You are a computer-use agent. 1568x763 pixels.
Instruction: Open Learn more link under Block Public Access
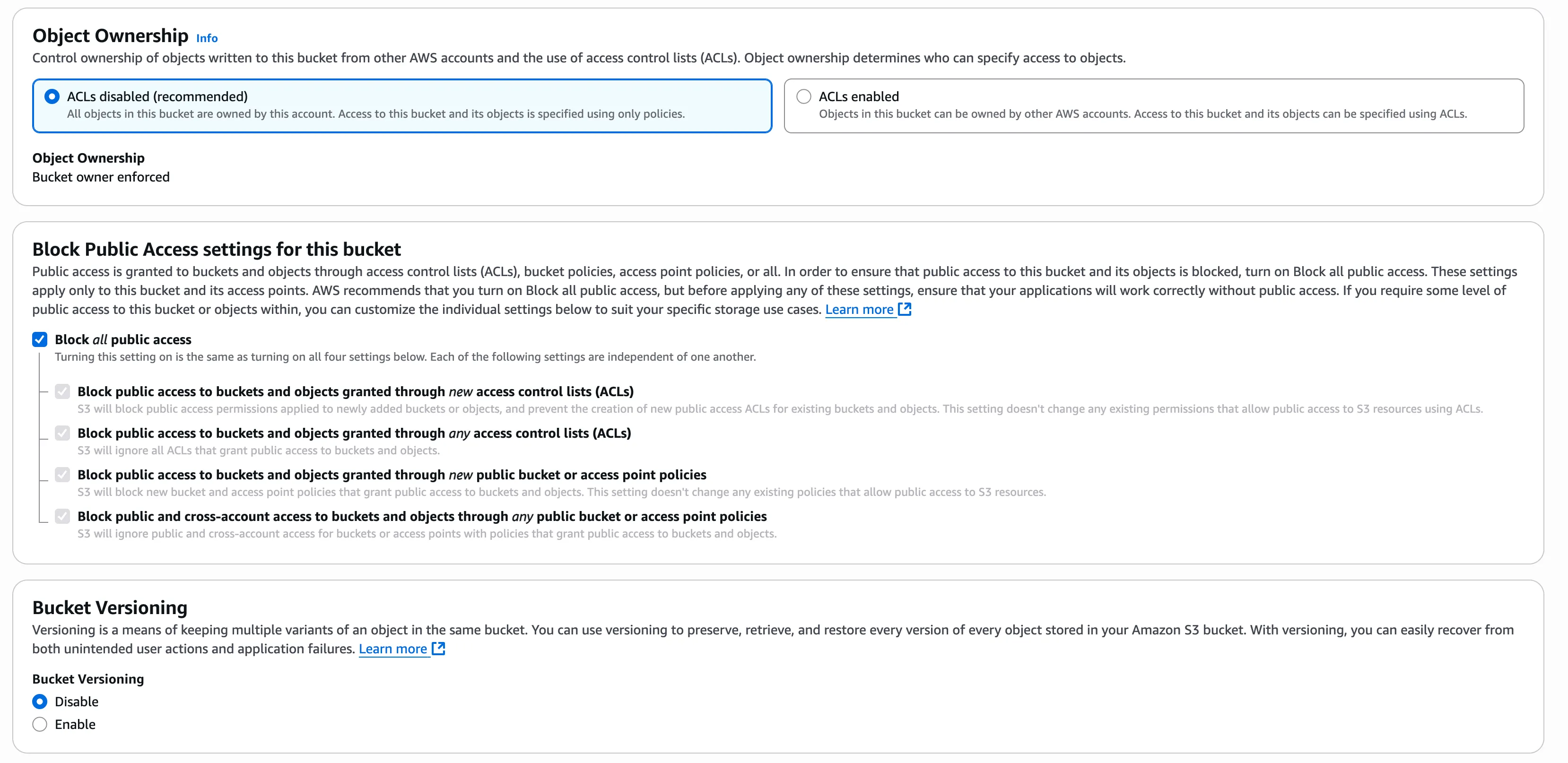[x=859, y=309]
